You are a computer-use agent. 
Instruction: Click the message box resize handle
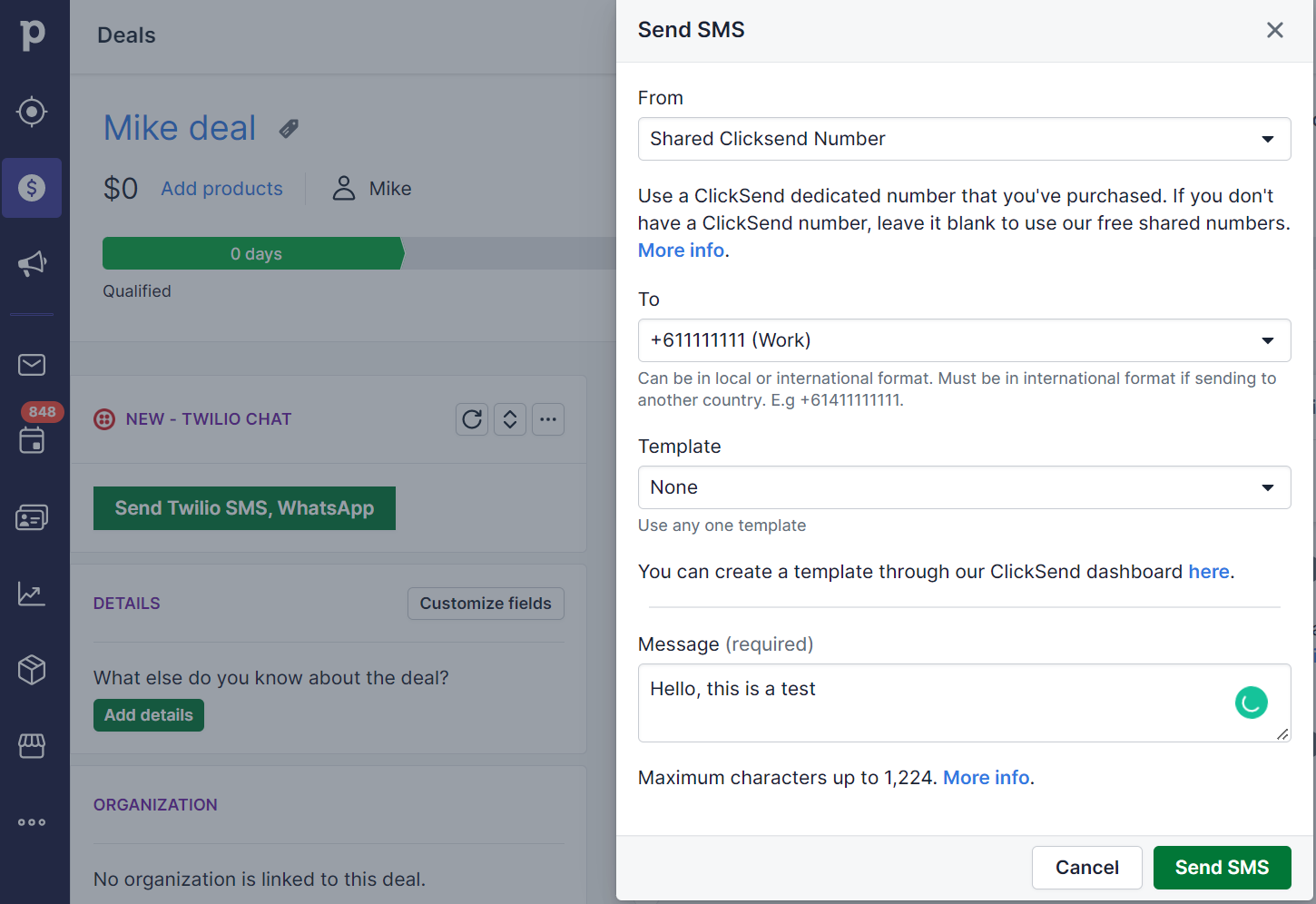point(1282,734)
